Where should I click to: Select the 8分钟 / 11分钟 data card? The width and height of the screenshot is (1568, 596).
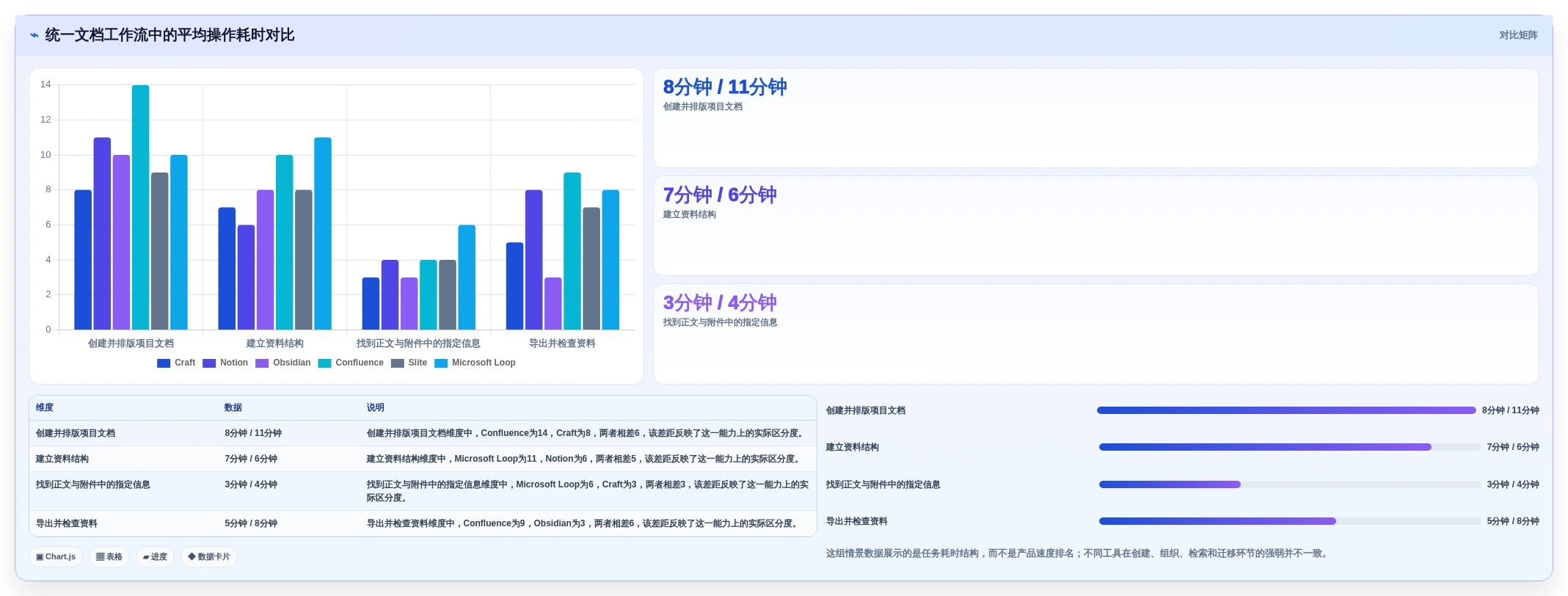[1095, 118]
